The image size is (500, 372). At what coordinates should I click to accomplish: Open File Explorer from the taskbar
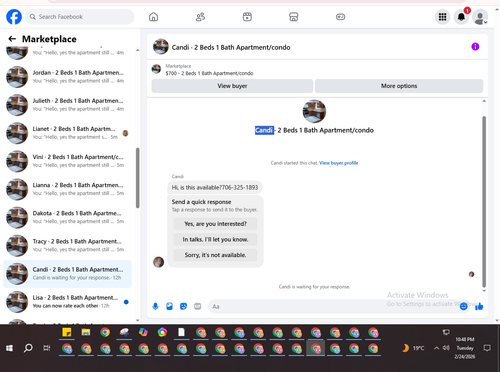point(86,332)
